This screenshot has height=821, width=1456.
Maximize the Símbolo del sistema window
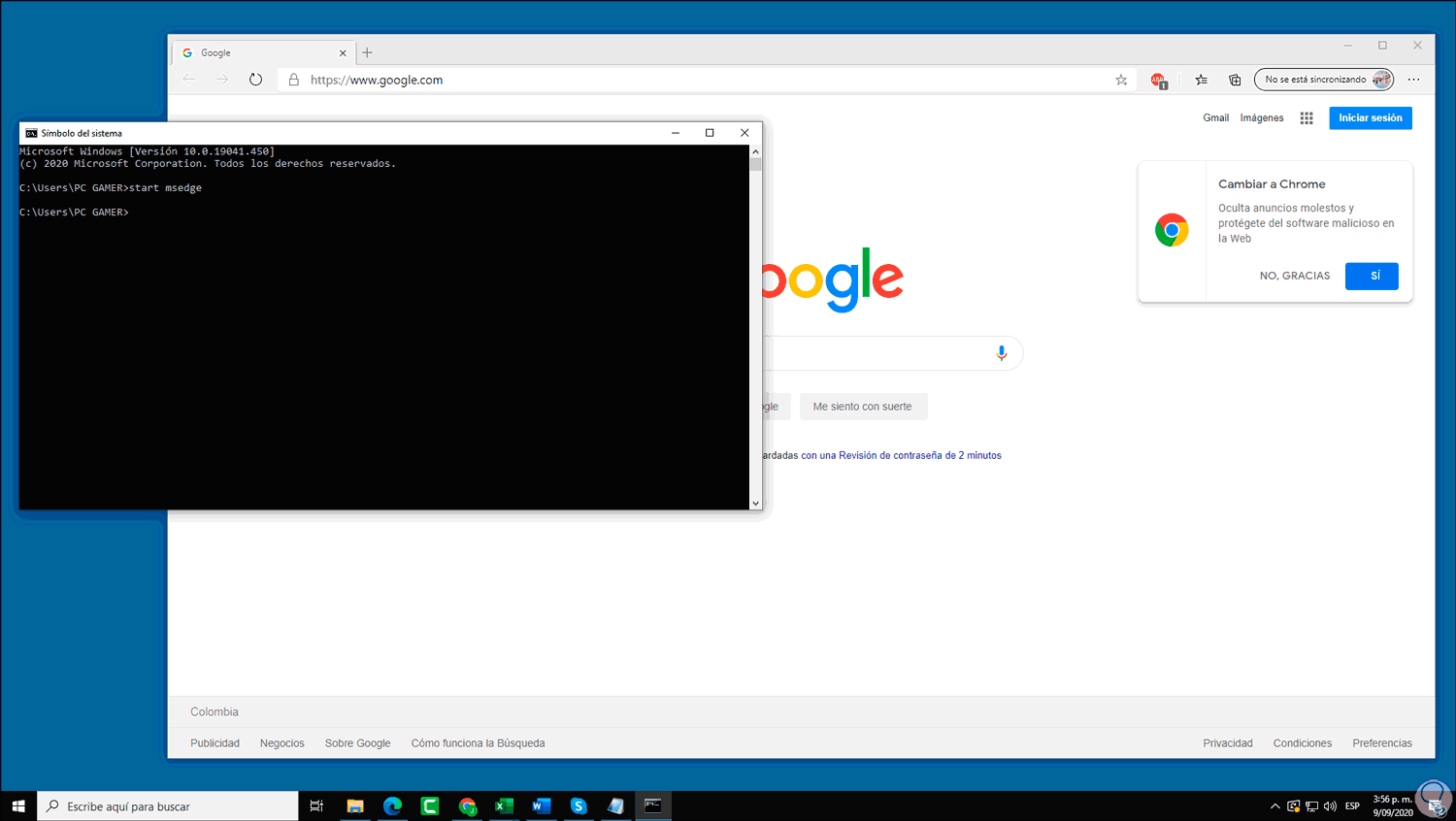(710, 133)
